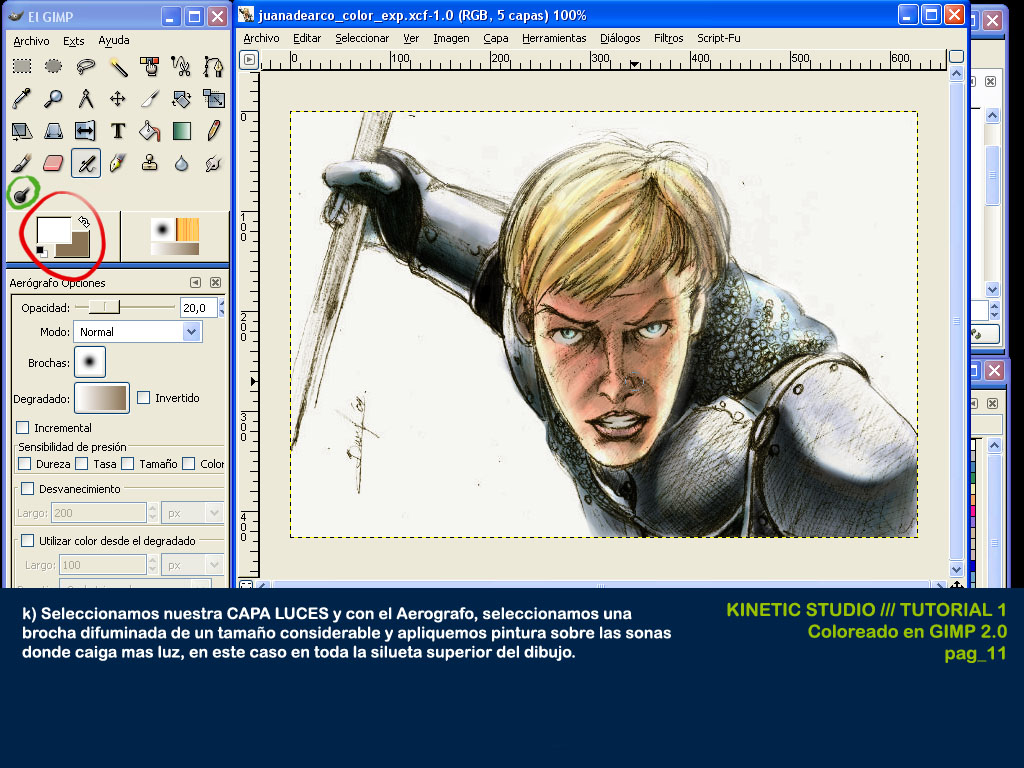Viewport: 1024px width, 768px height.
Task: Open the Modo Normal dropdown
Action: click(x=138, y=332)
